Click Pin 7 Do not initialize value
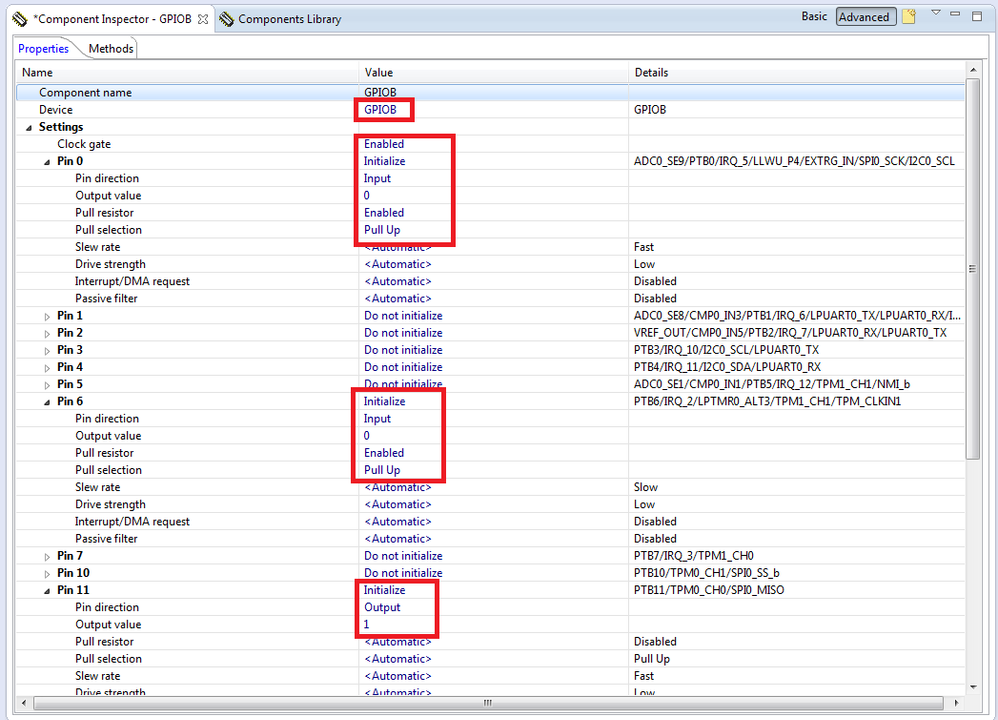The width and height of the screenshot is (998, 720). (403, 556)
